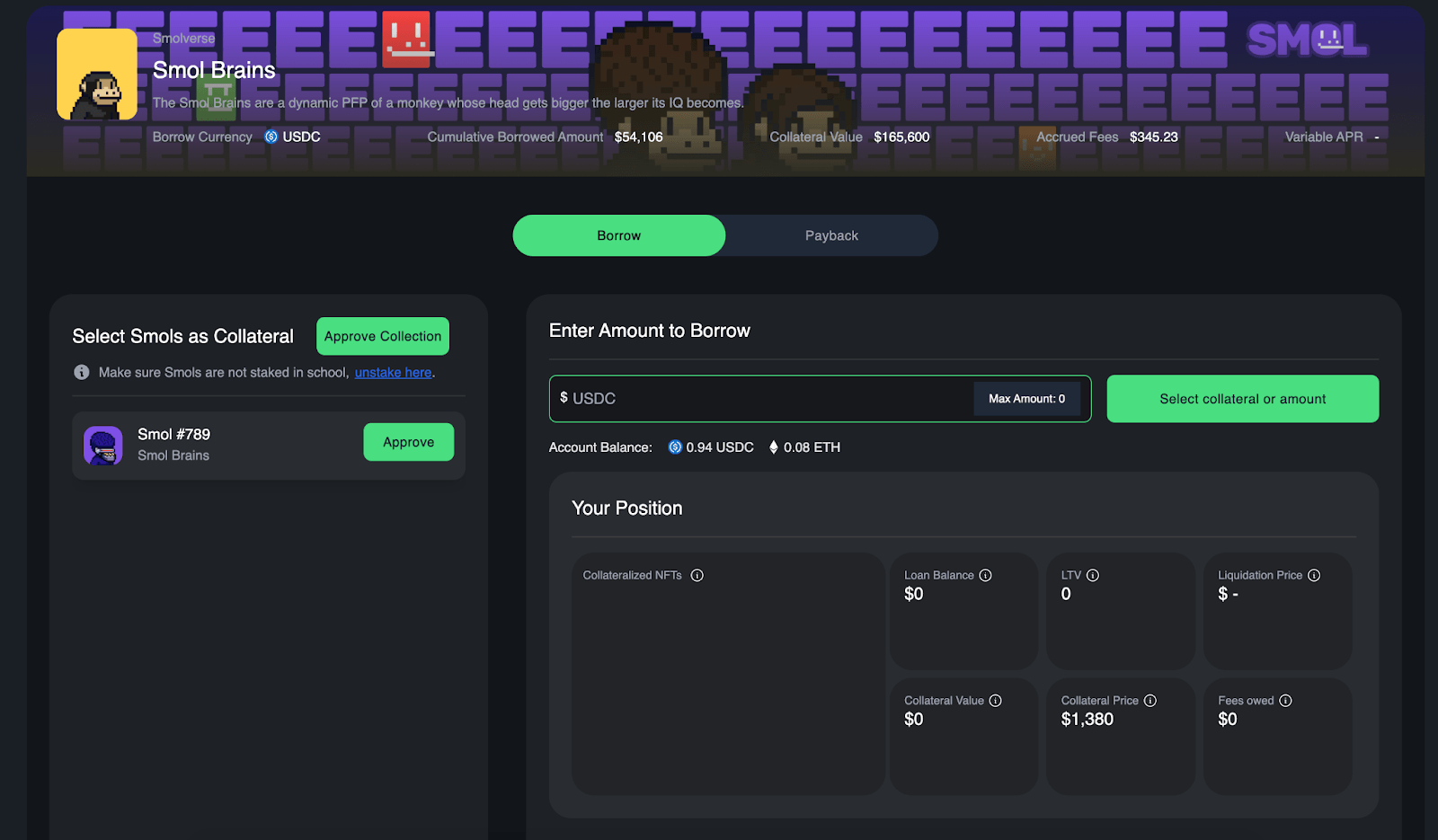The height and width of the screenshot is (840, 1438).
Task: Switch to the Borrow tab
Action: [619, 235]
